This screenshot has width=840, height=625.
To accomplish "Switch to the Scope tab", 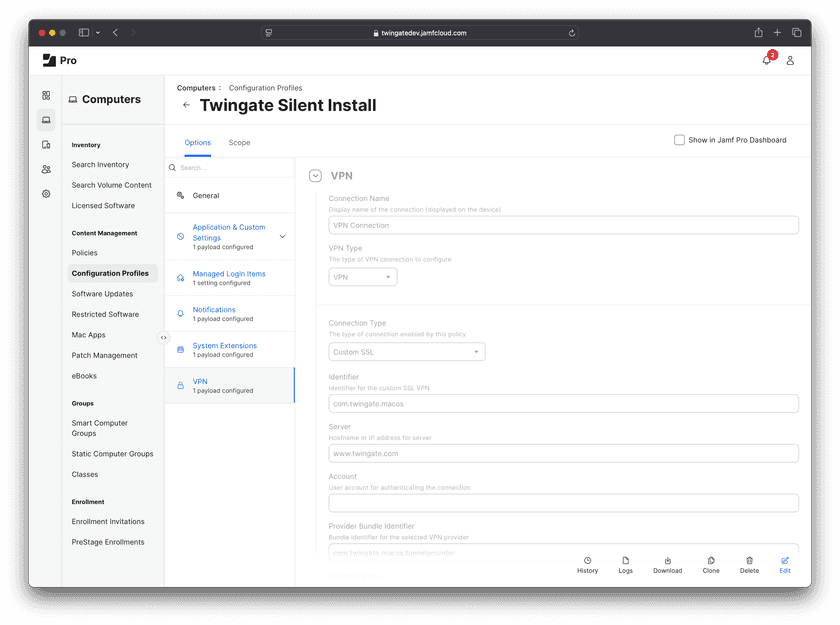I will (239, 143).
